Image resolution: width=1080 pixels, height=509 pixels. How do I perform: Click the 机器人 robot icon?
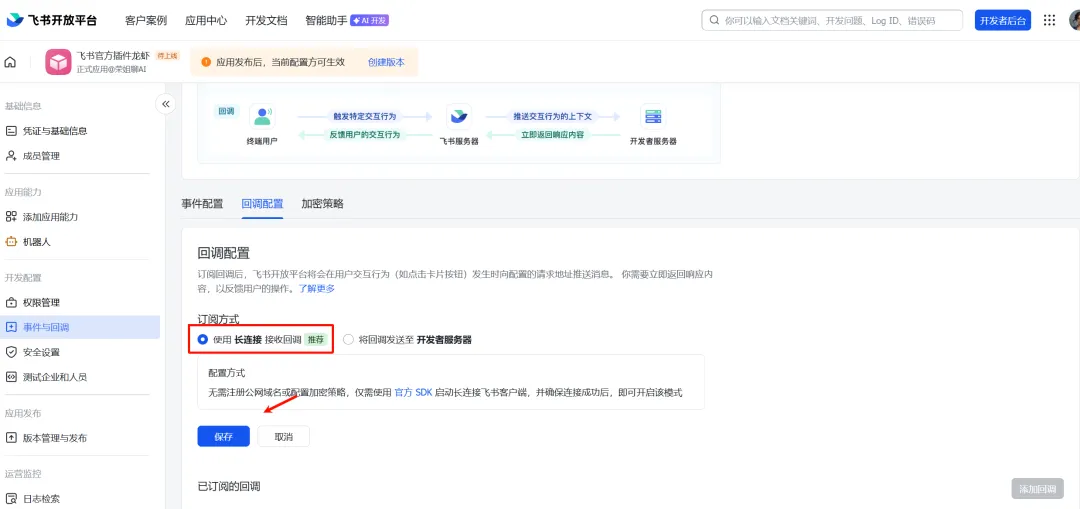tap(11, 242)
